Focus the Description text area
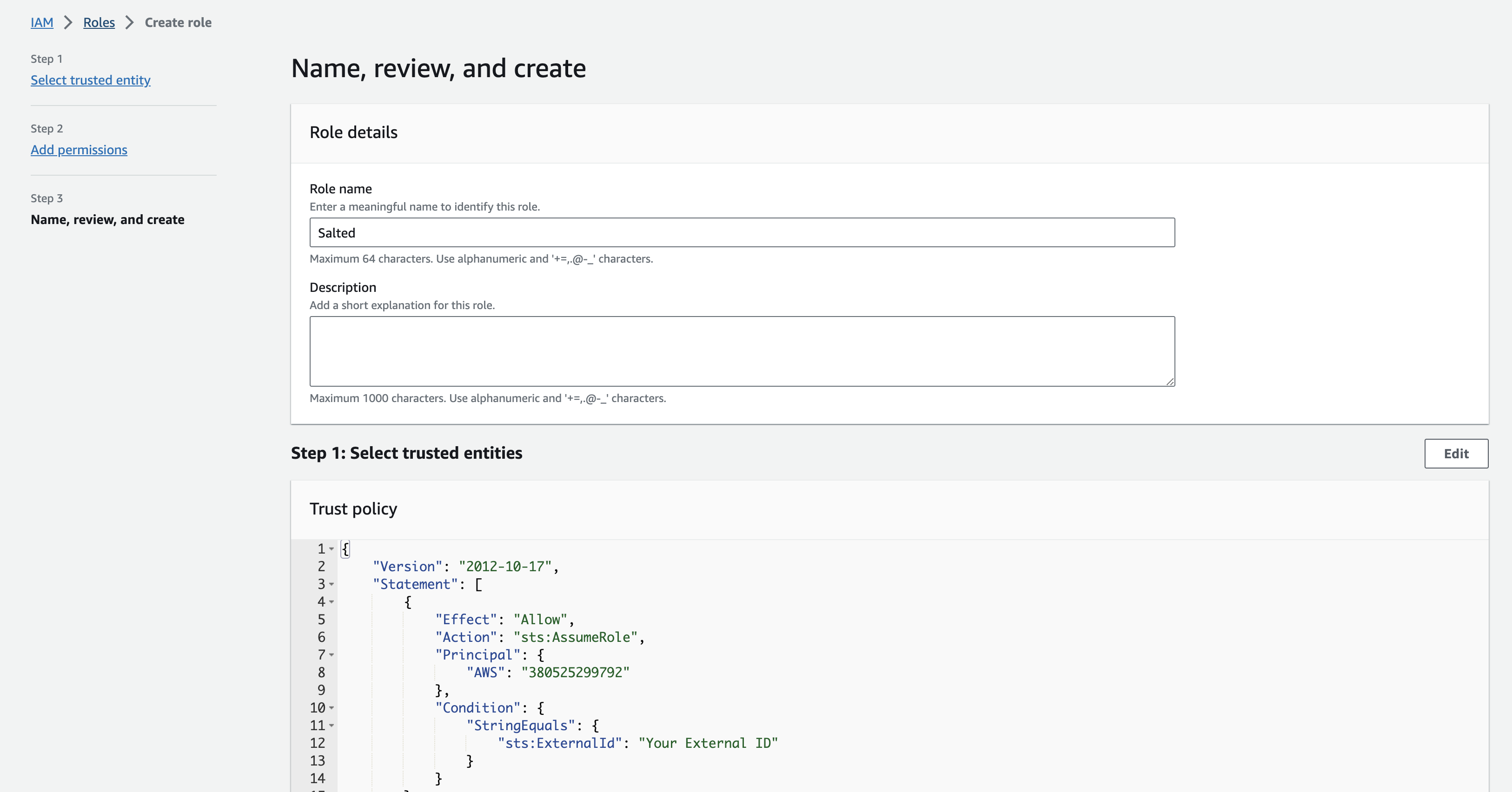This screenshot has height=792, width=1512. click(x=742, y=351)
